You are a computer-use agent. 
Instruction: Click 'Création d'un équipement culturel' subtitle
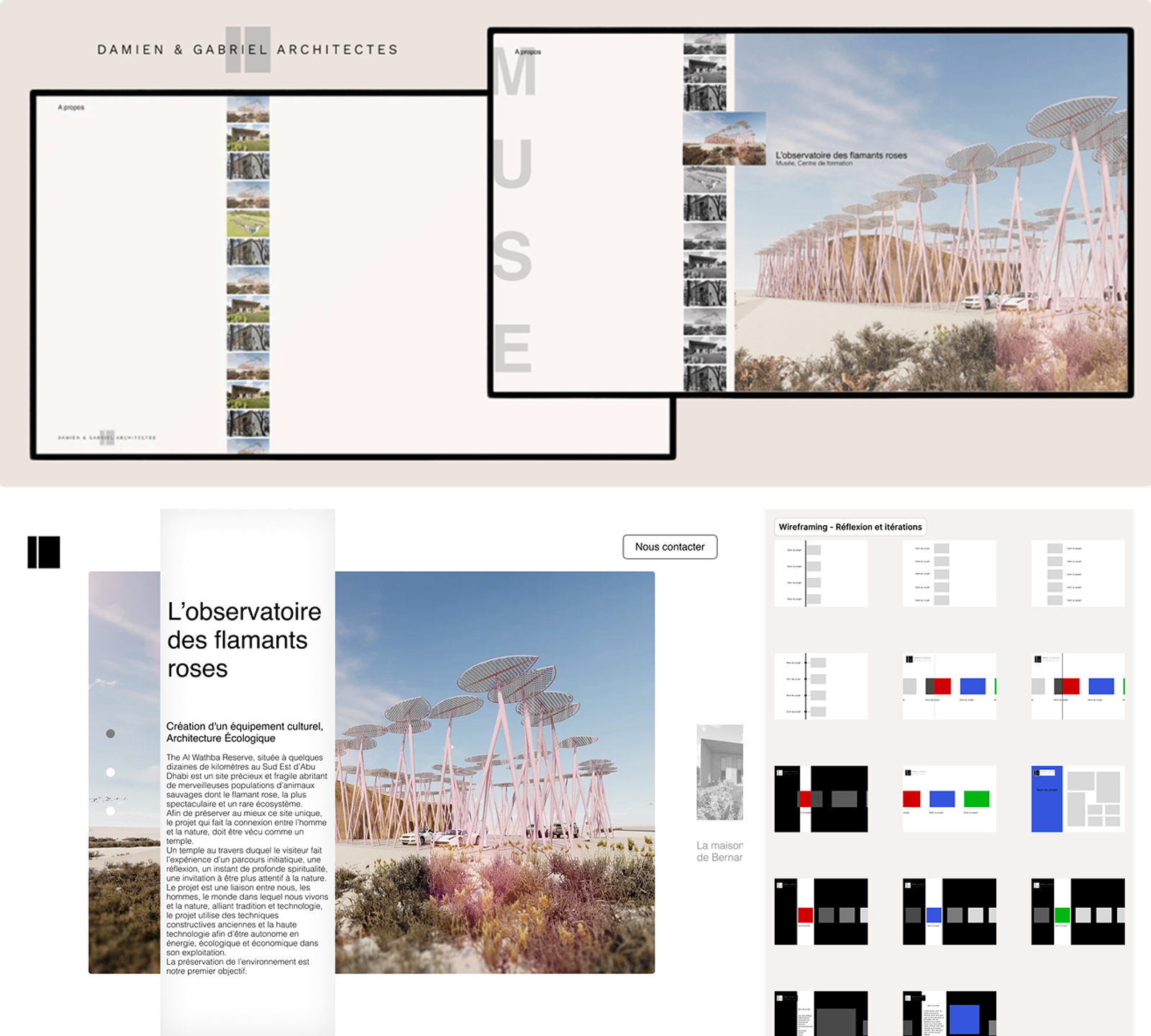click(x=245, y=732)
